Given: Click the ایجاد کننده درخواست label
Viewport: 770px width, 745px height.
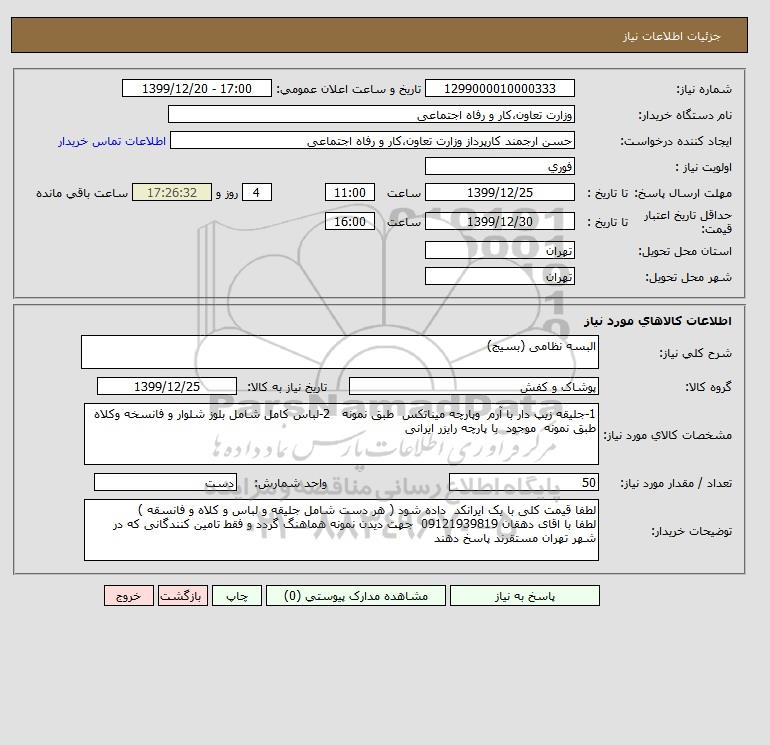Looking at the screenshot, I should pyautogui.click(x=676, y=141).
